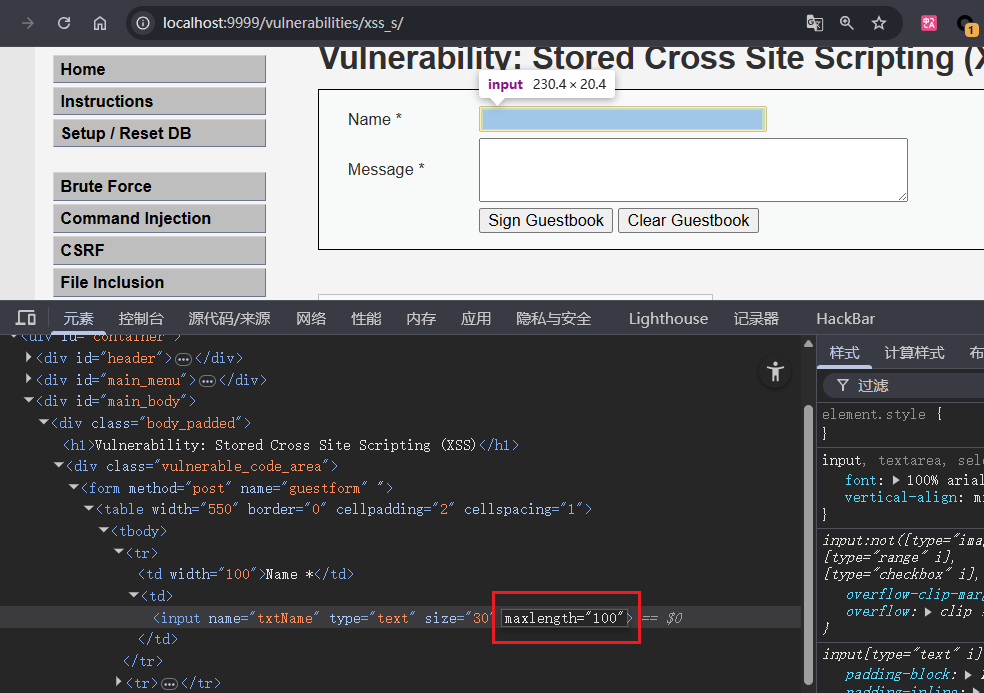Viewport: 984px width, 693px height.
Task: Open the HackBar DevTools tab
Action: [845, 318]
